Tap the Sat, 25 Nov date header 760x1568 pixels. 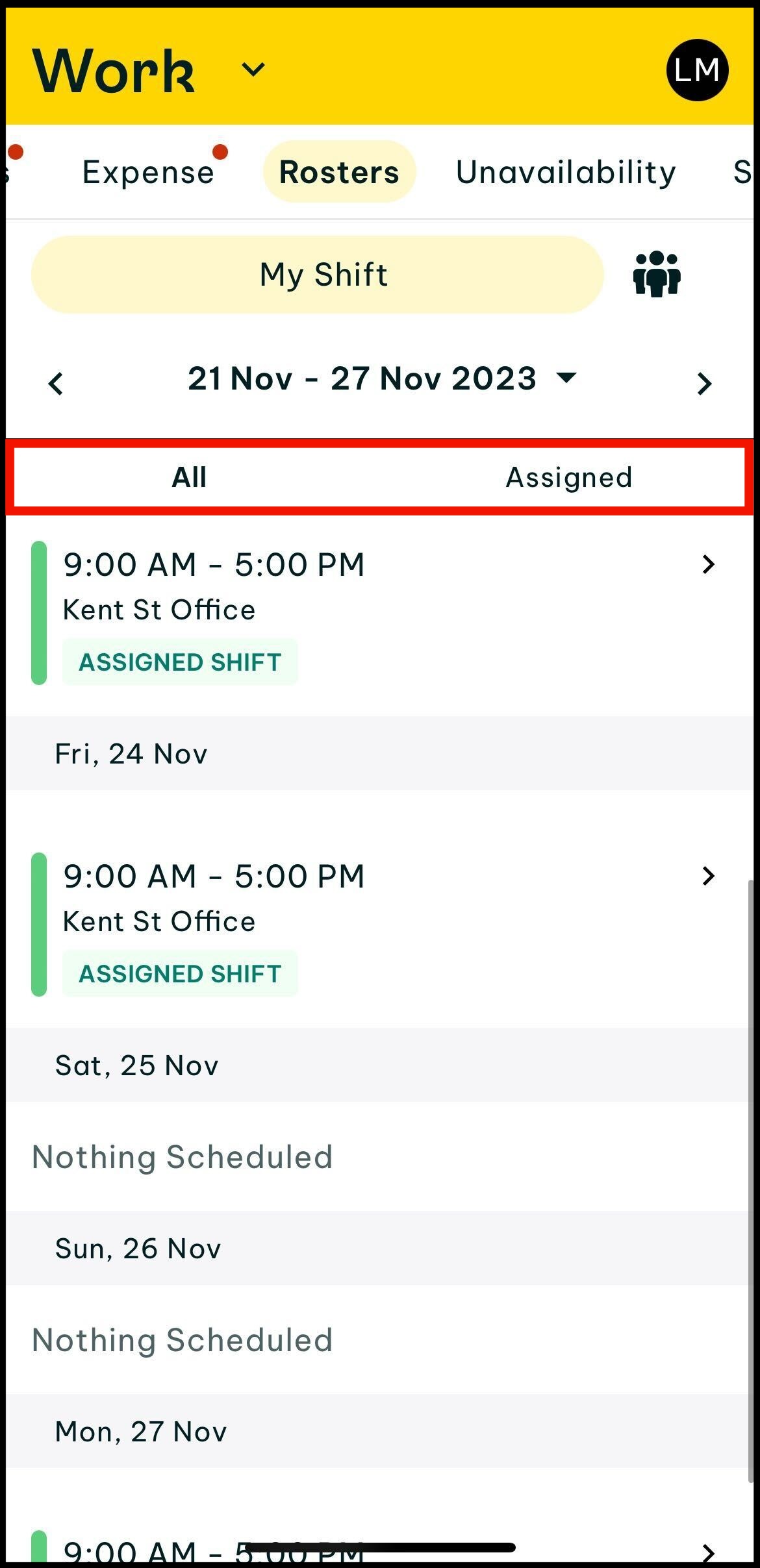click(137, 1065)
